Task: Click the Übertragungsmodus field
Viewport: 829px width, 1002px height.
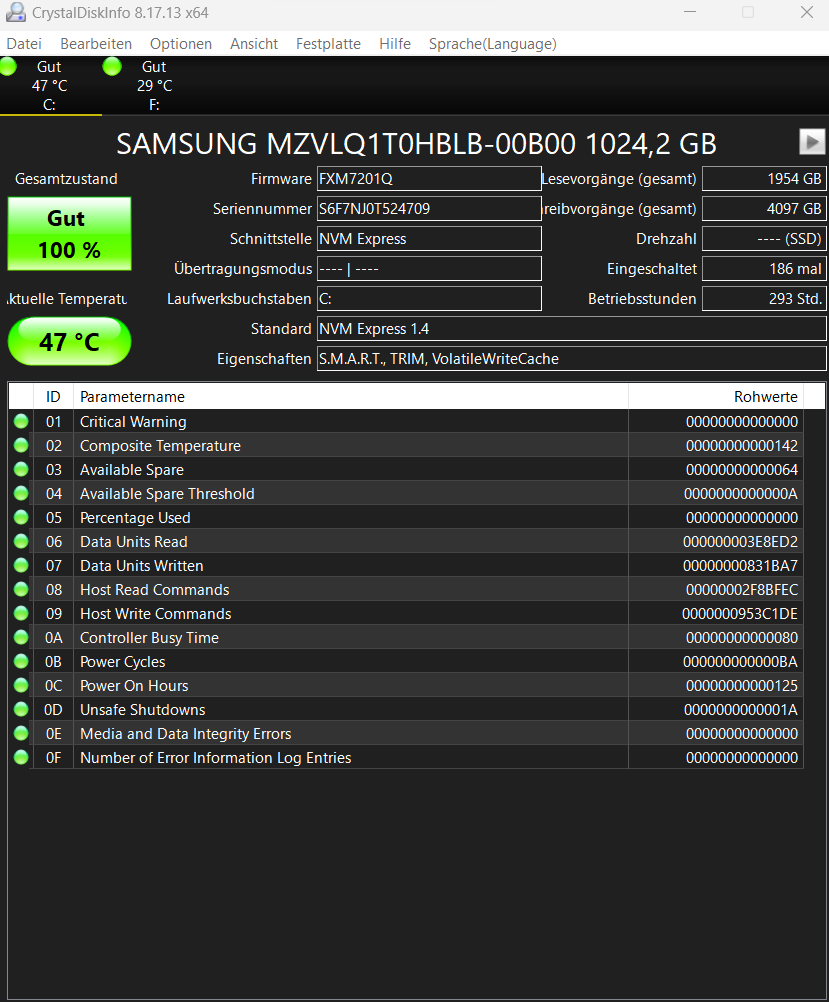Action: 429,269
